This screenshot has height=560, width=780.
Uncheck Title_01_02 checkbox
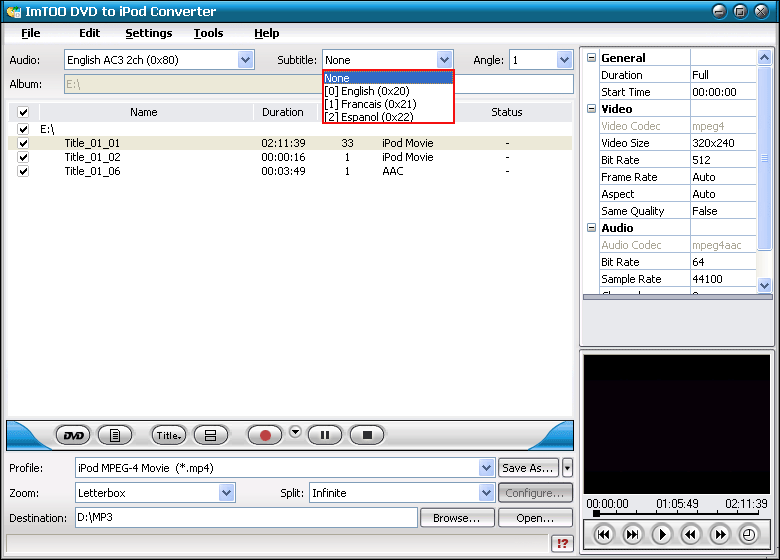coord(23,157)
